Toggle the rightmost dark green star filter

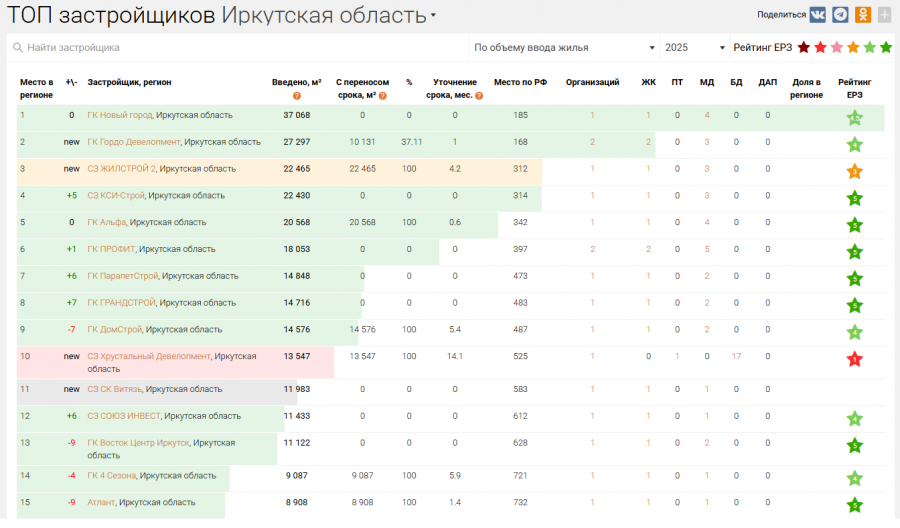coord(885,47)
